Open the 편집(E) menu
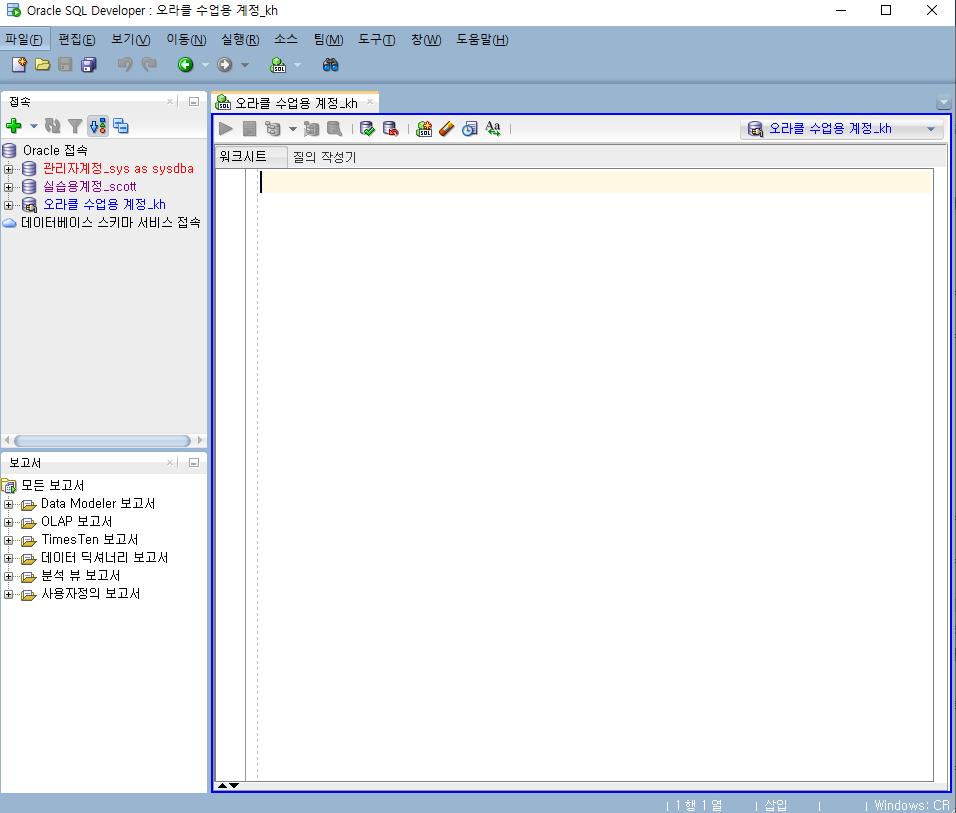The width and height of the screenshot is (956, 813). 77,40
